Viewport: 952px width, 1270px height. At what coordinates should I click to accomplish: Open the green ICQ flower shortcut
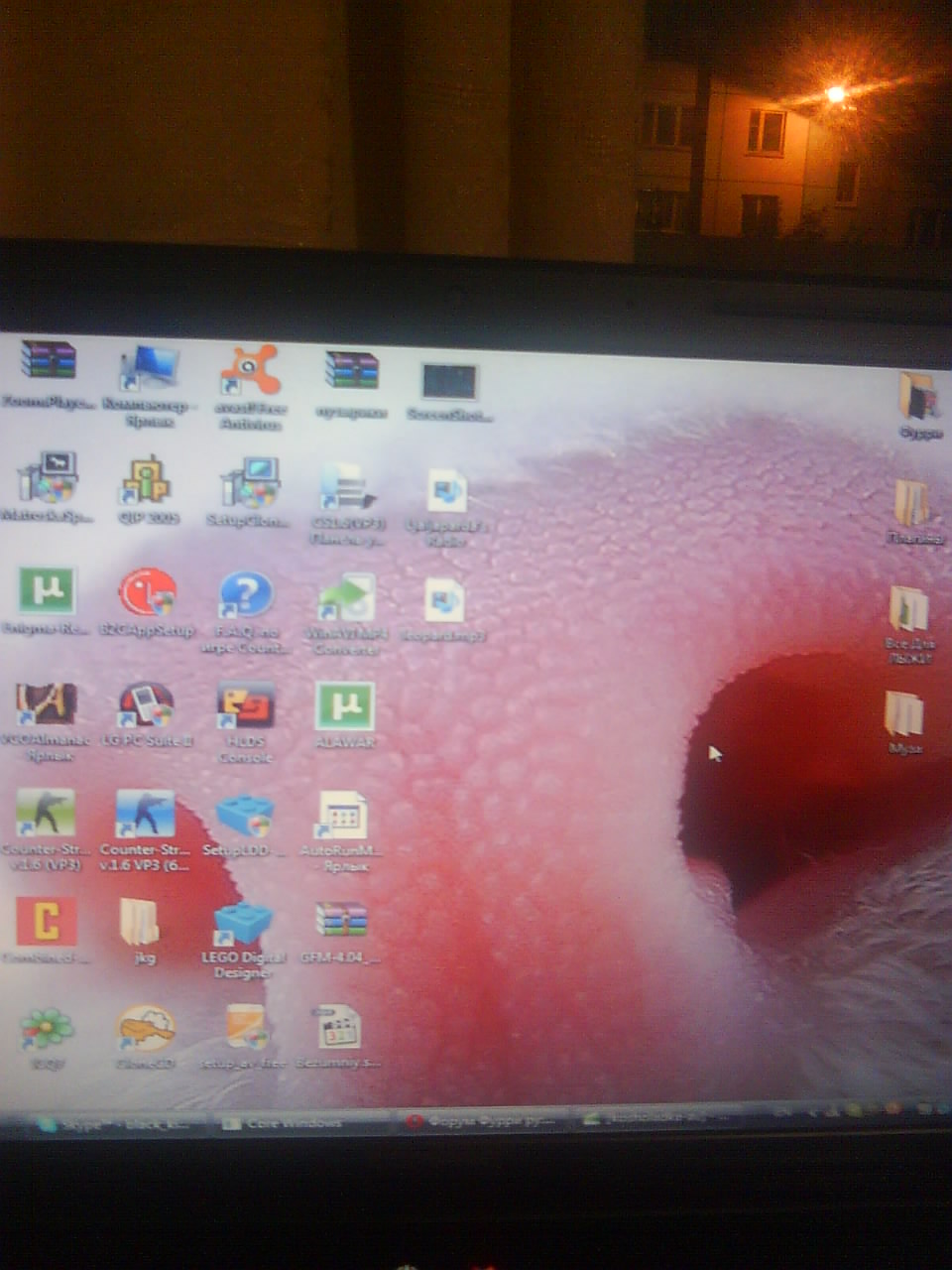46,1030
